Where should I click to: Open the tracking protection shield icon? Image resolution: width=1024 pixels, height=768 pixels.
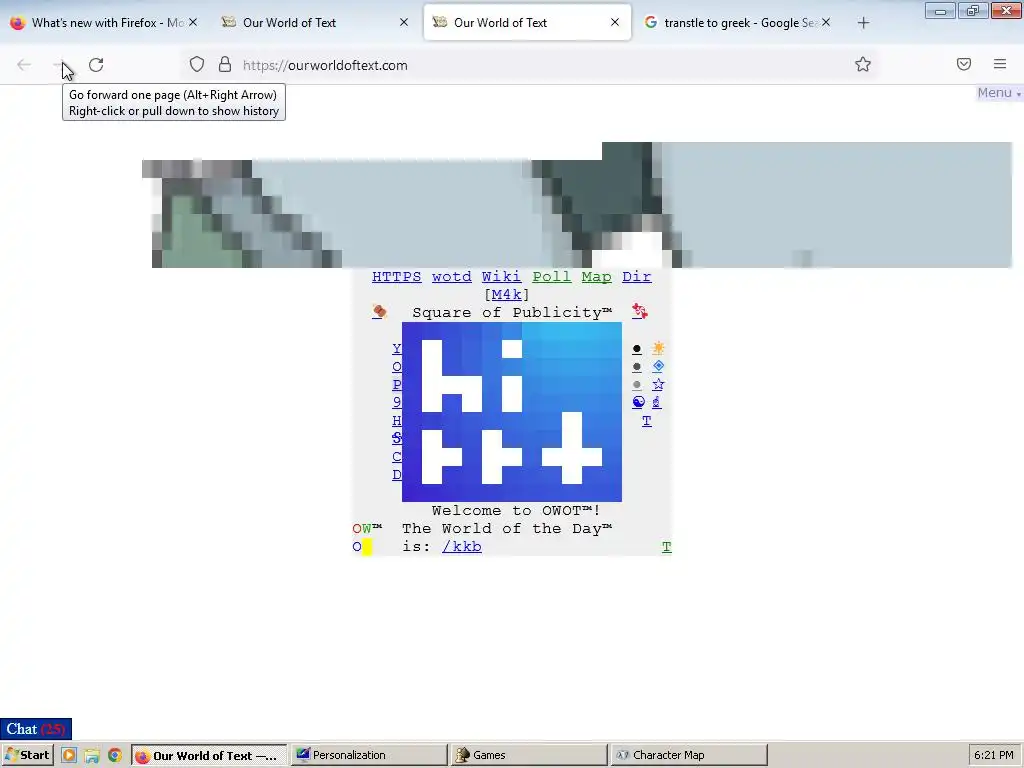coord(197,64)
